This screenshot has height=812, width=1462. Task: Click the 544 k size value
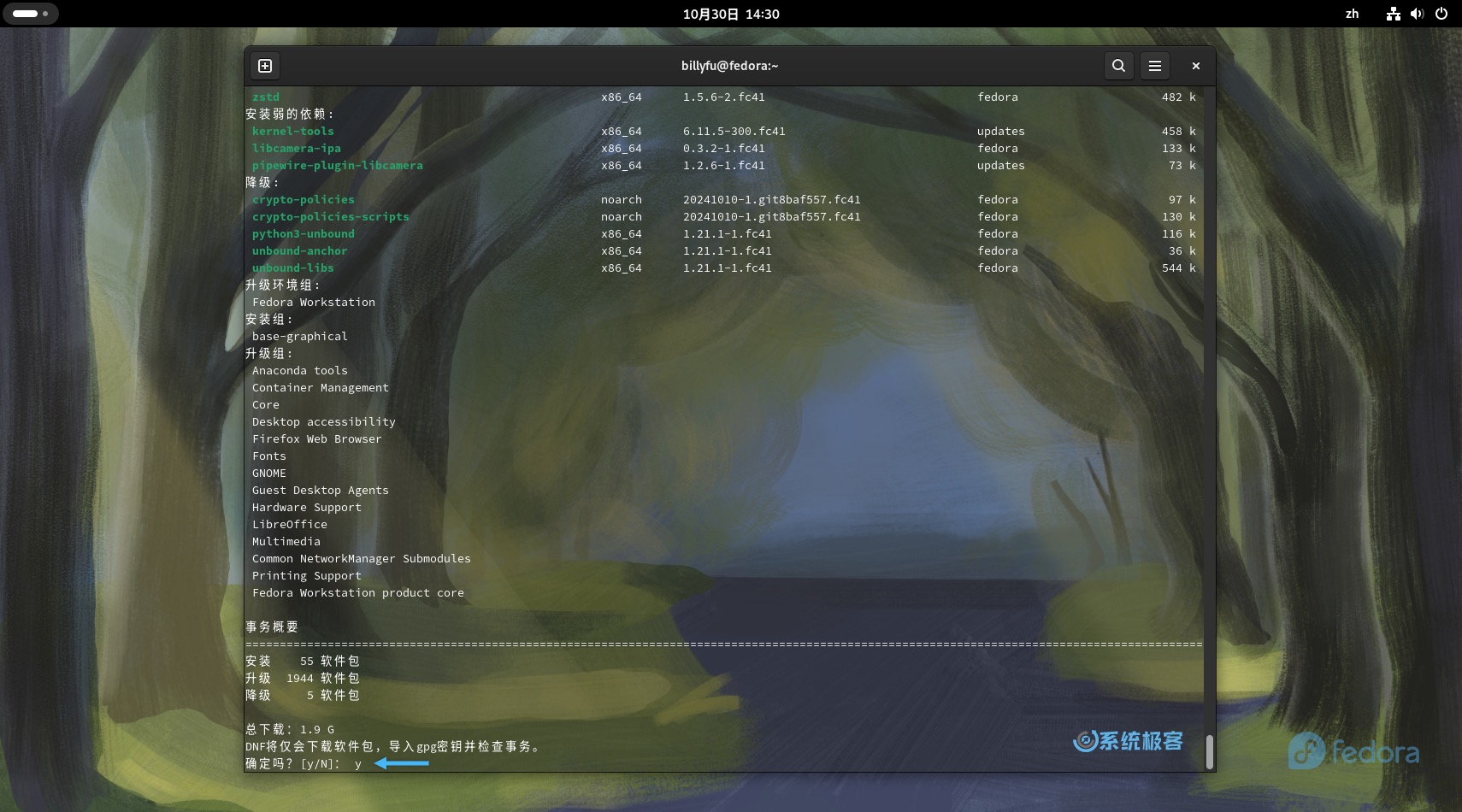(1179, 268)
